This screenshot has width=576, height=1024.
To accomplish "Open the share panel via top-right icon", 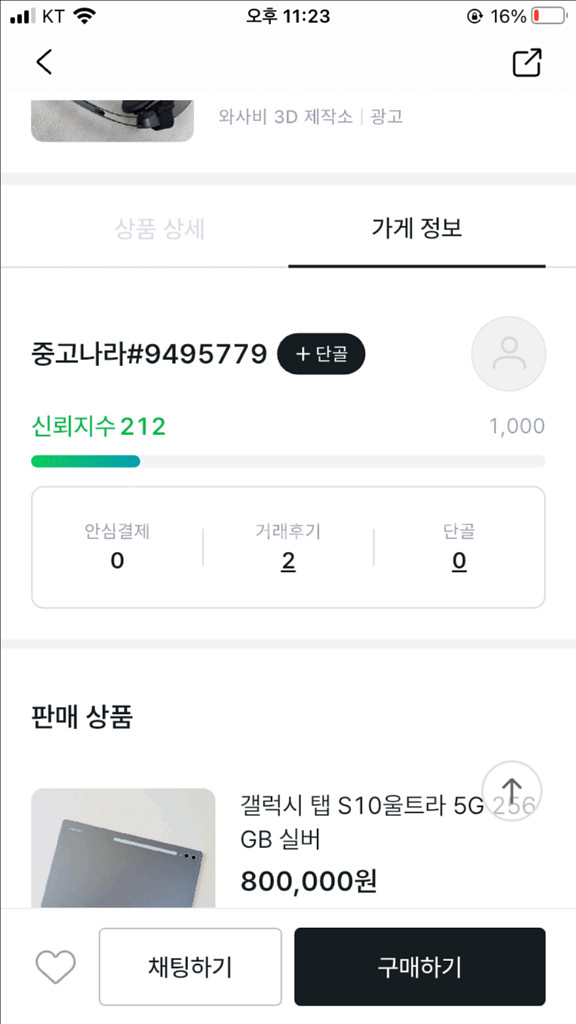I will pyautogui.click(x=527, y=62).
